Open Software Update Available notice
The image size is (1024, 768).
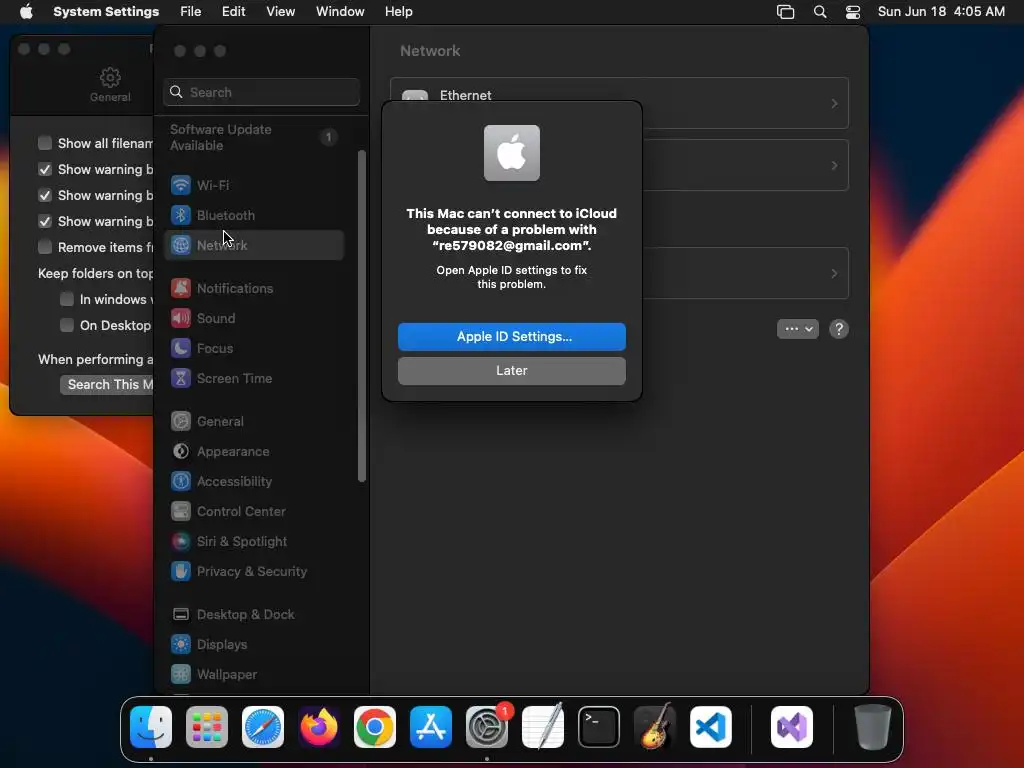pyautogui.click(x=253, y=137)
